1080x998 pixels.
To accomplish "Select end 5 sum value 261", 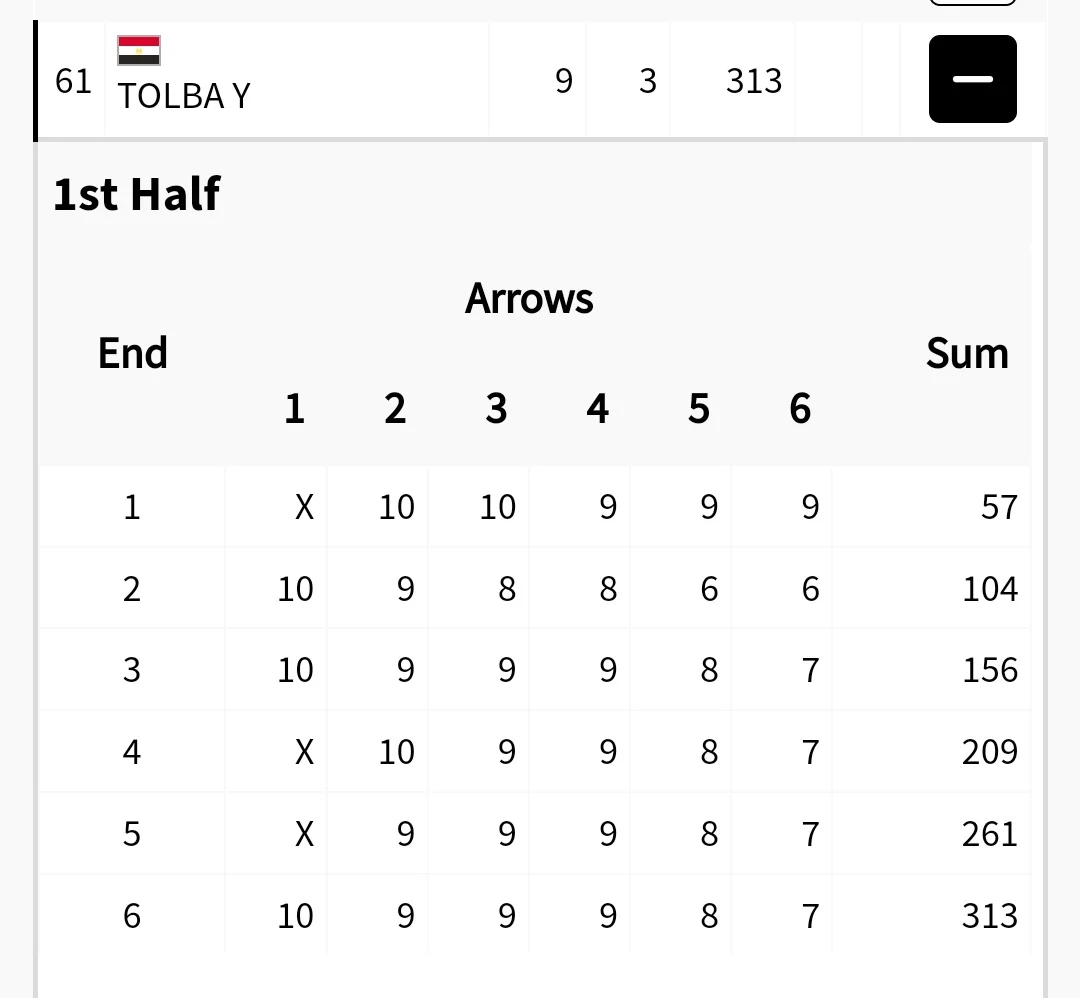I will pyautogui.click(x=990, y=833).
